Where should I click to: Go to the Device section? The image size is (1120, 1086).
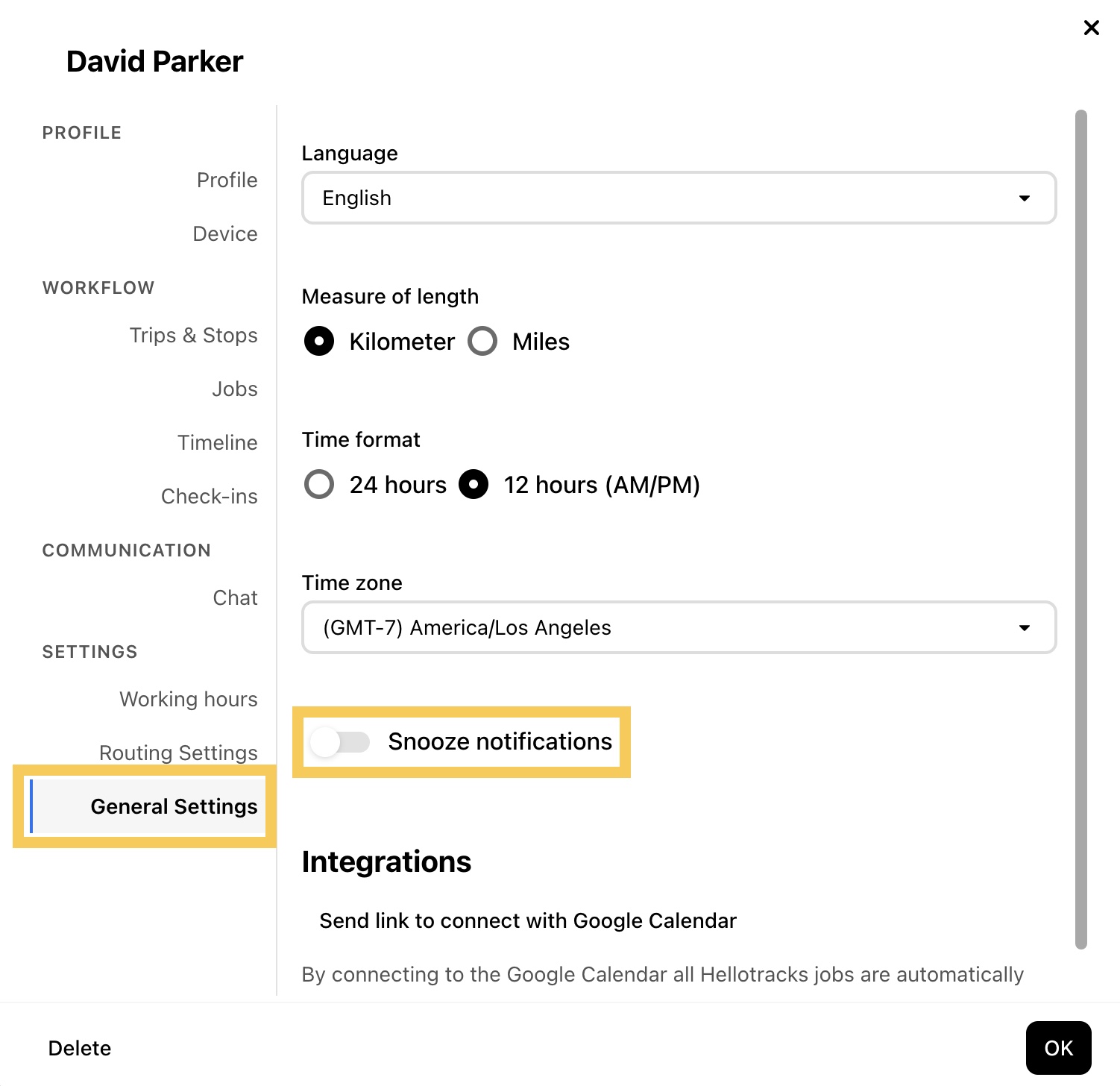pyautogui.click(x=224, y=234)
